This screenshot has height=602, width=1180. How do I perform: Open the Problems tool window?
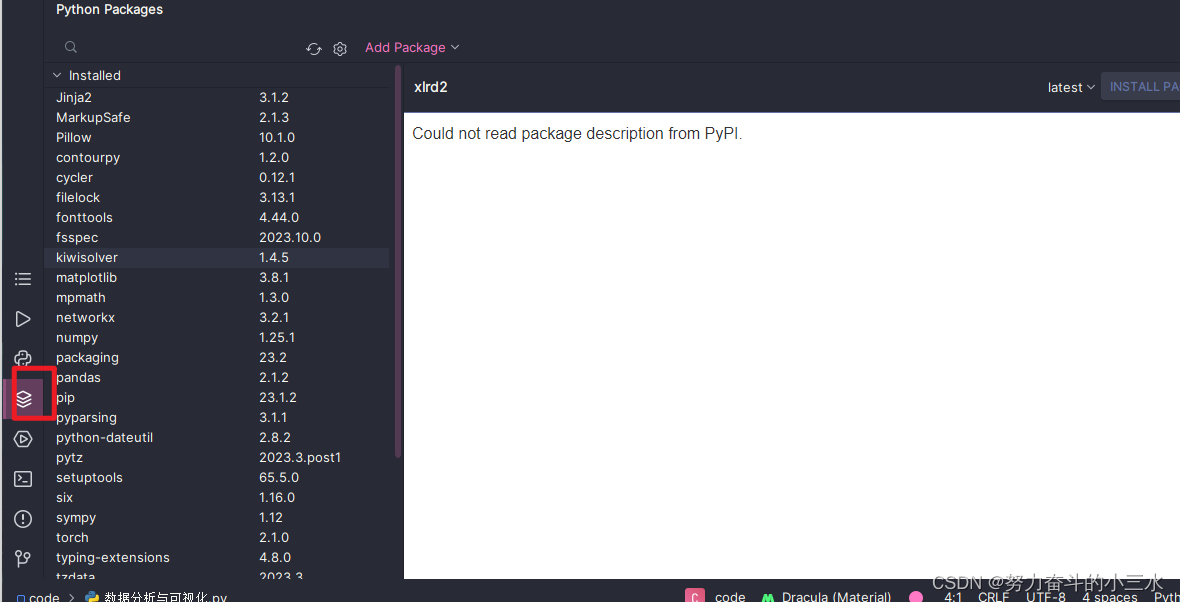pyautogui.click(x=23, y=518)
